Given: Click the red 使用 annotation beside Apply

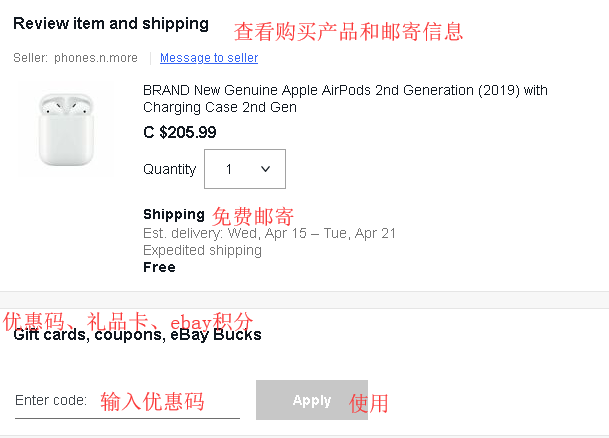Looking at the screenshot, I should [x=368, y=404].
